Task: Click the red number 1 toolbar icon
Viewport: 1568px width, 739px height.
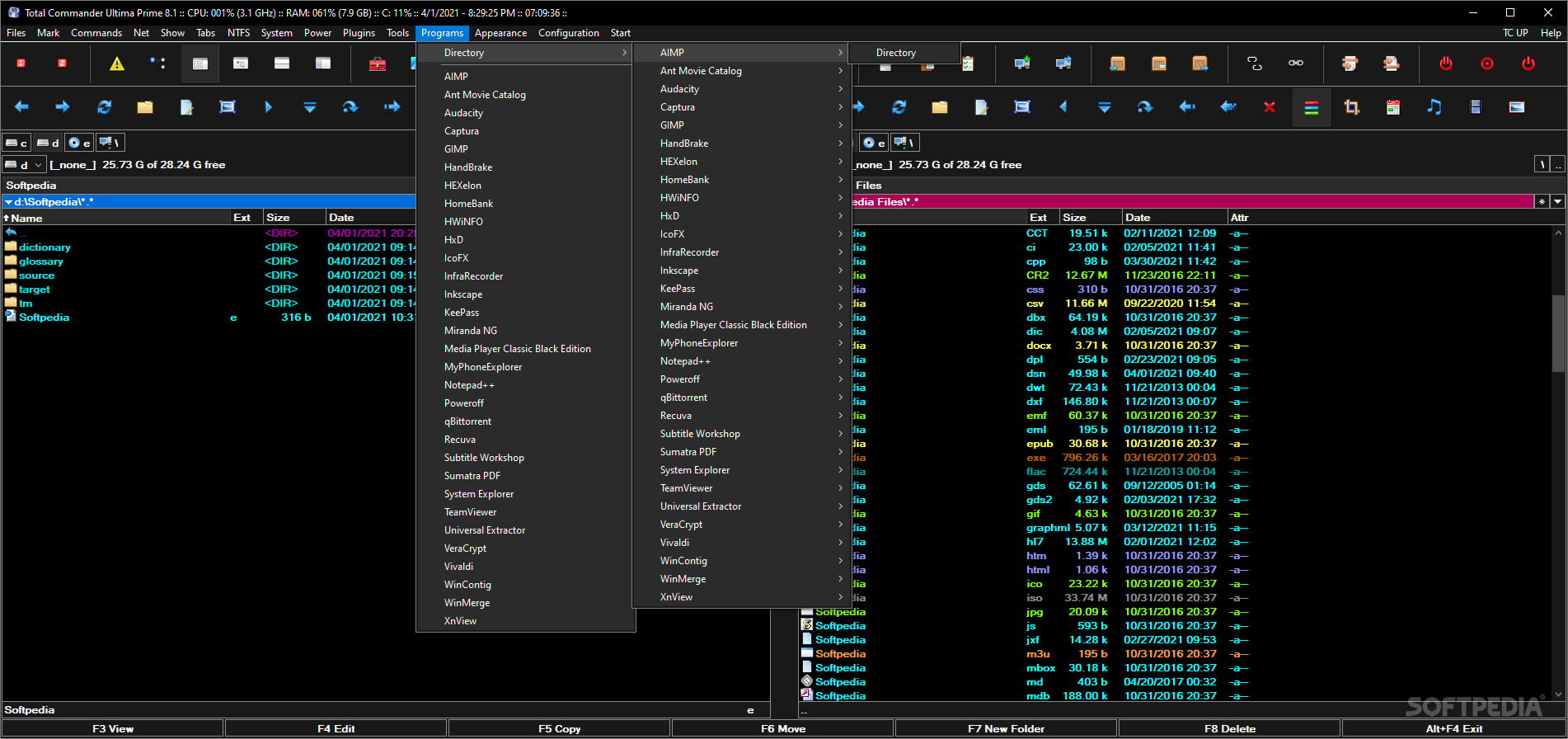Action: pos(21,64)
